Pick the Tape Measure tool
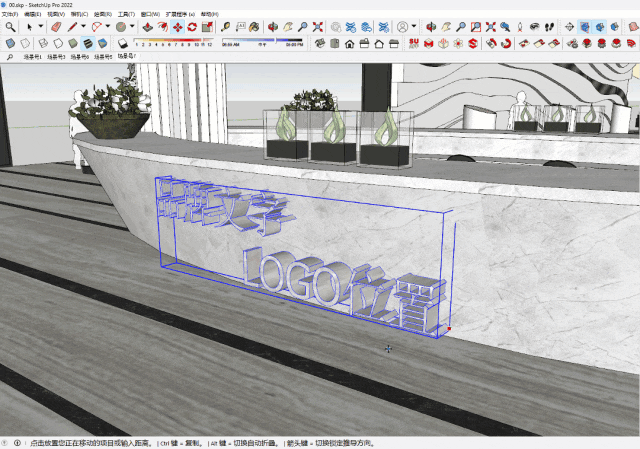 click(225, 27)
